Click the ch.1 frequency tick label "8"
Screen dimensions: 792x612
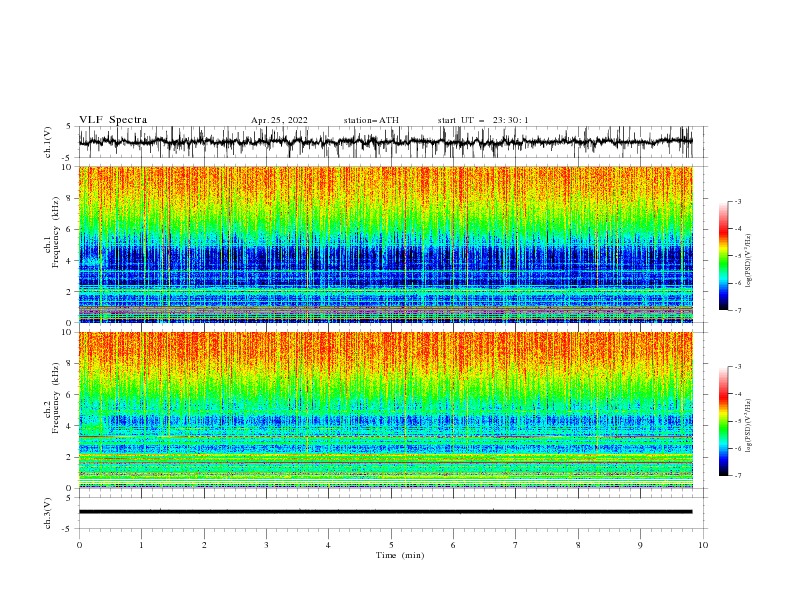[x=71, y=198]
